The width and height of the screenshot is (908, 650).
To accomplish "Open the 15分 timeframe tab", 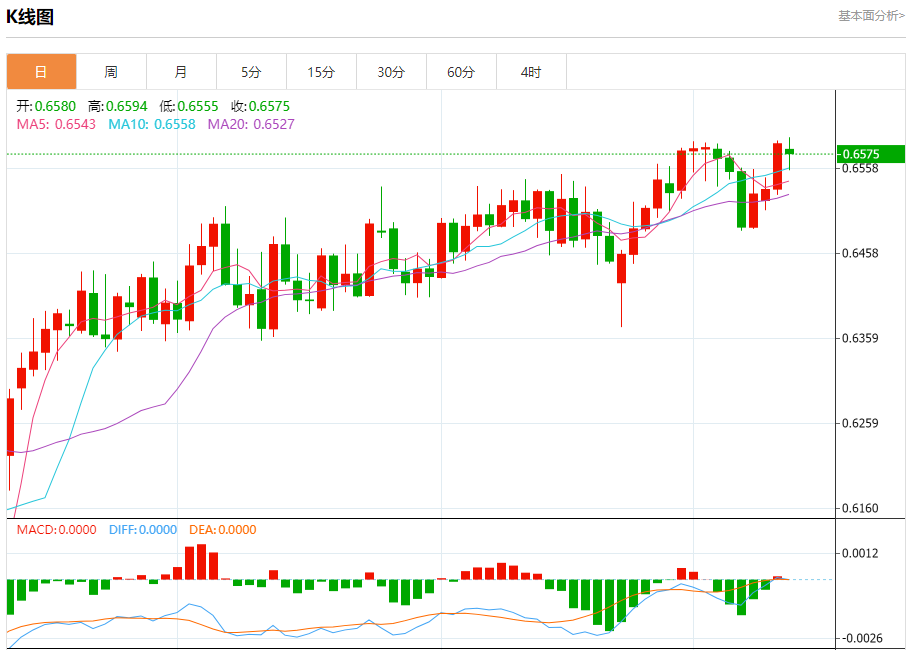I will point(321,72).
